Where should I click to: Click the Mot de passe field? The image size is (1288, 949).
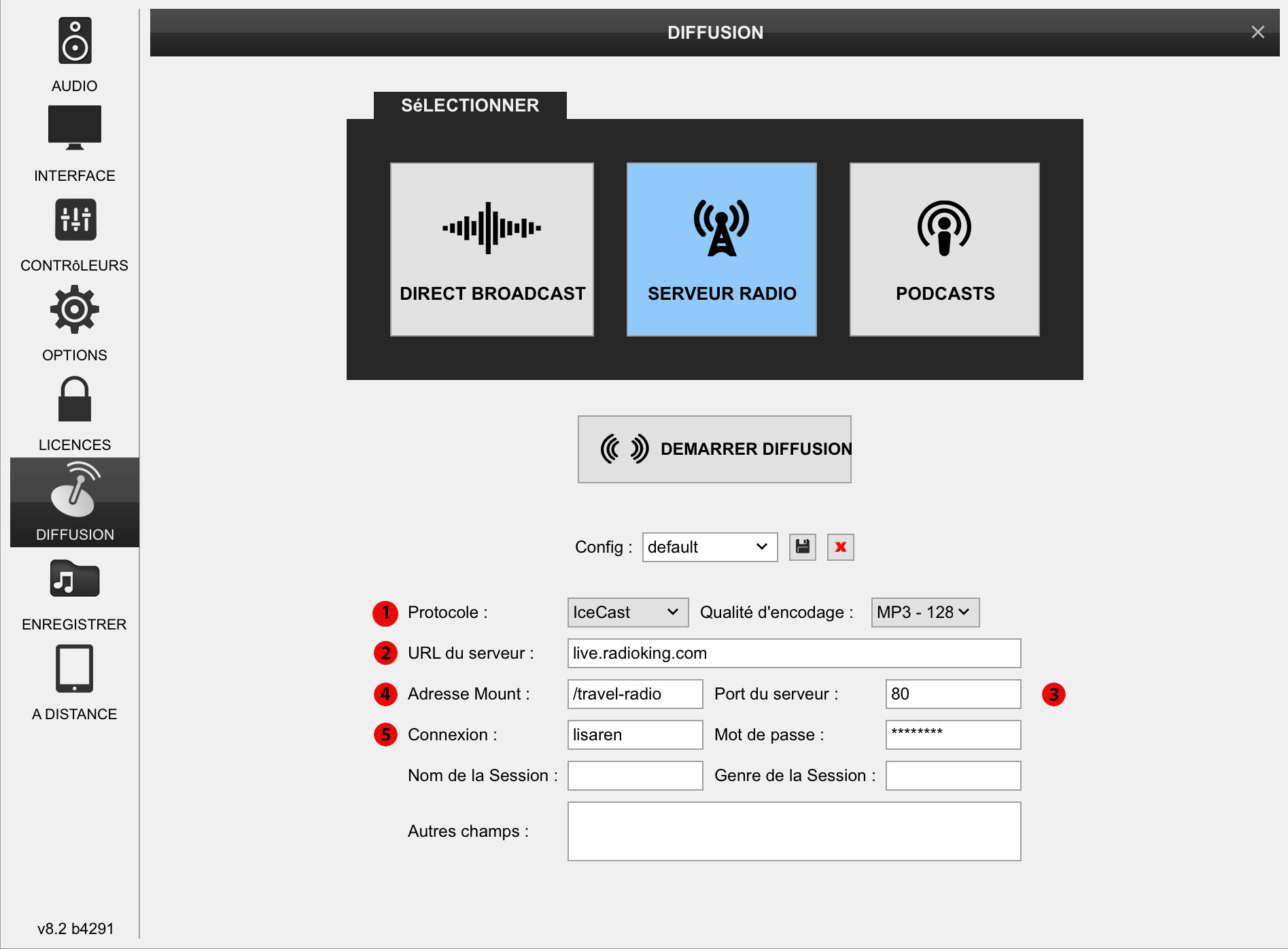(953, 735)
